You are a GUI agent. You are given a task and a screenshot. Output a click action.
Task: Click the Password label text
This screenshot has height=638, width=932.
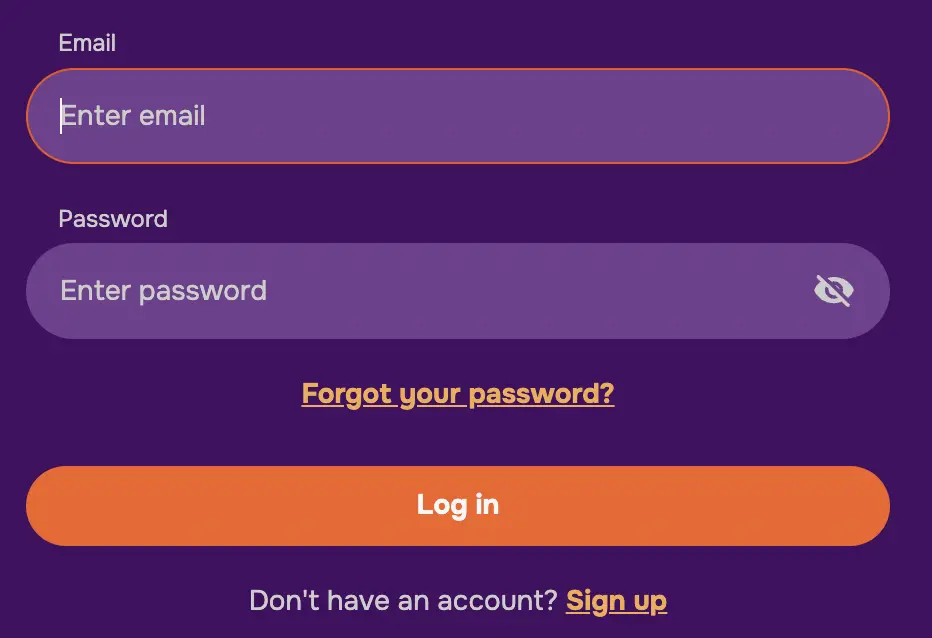coord(113,219)
